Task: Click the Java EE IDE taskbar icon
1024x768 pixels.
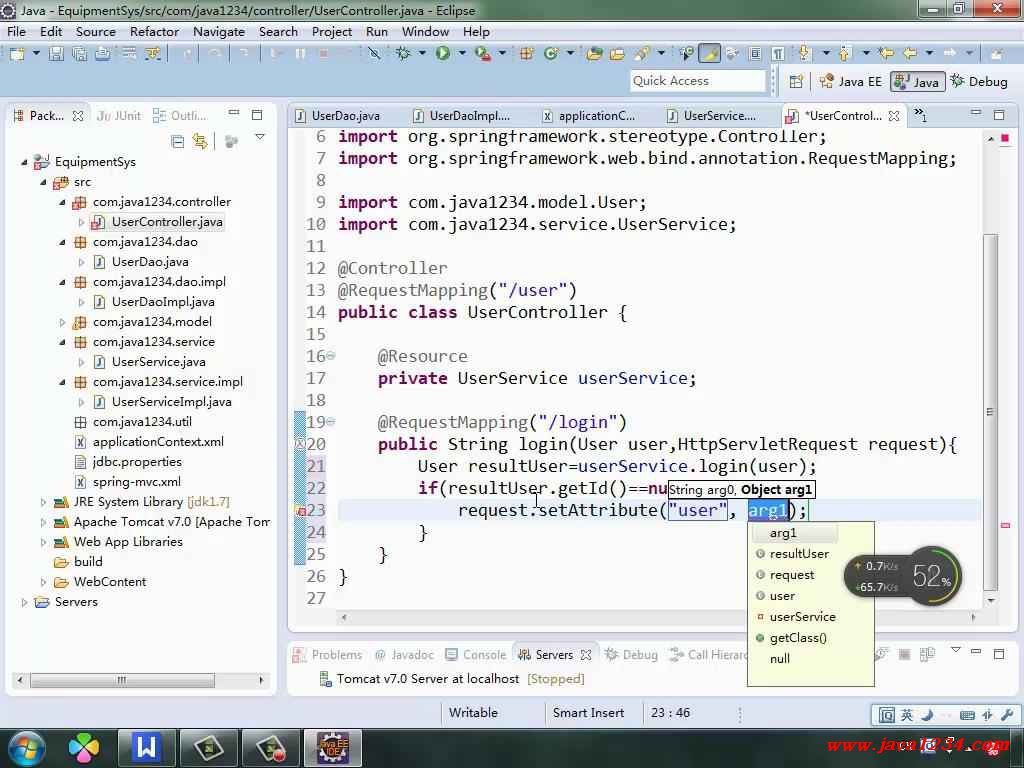Action: tap(333, 747)
